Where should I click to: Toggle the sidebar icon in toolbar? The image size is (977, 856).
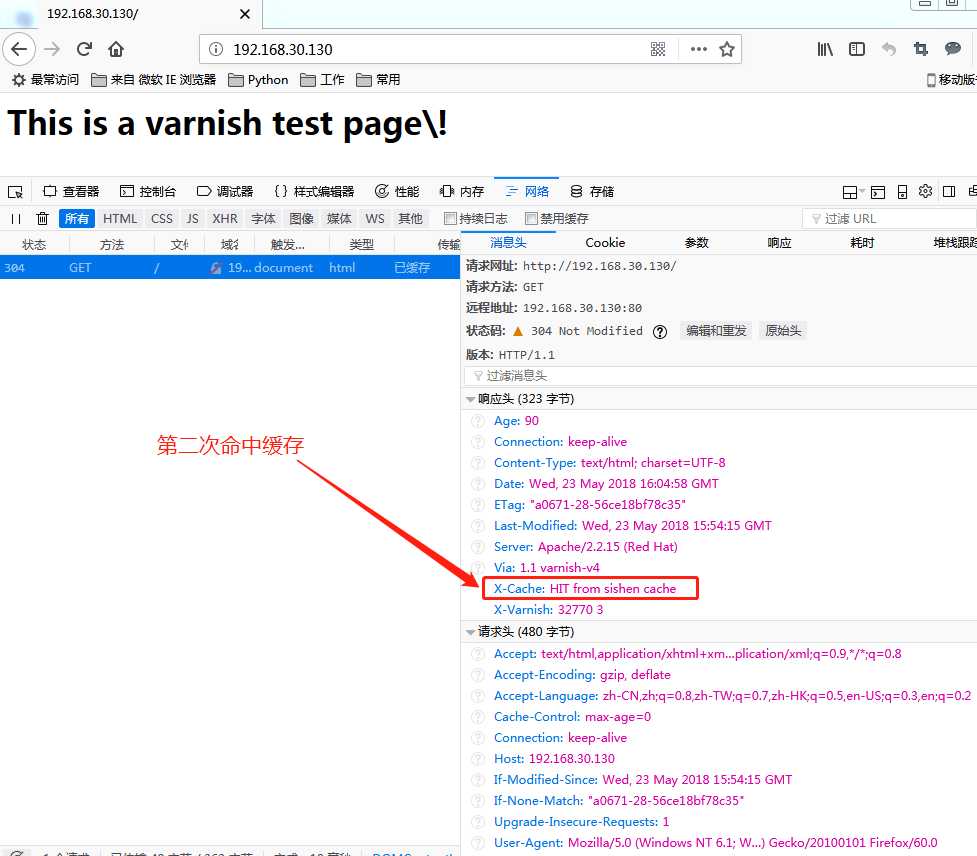pyautogui.click(x=857, y=49)
